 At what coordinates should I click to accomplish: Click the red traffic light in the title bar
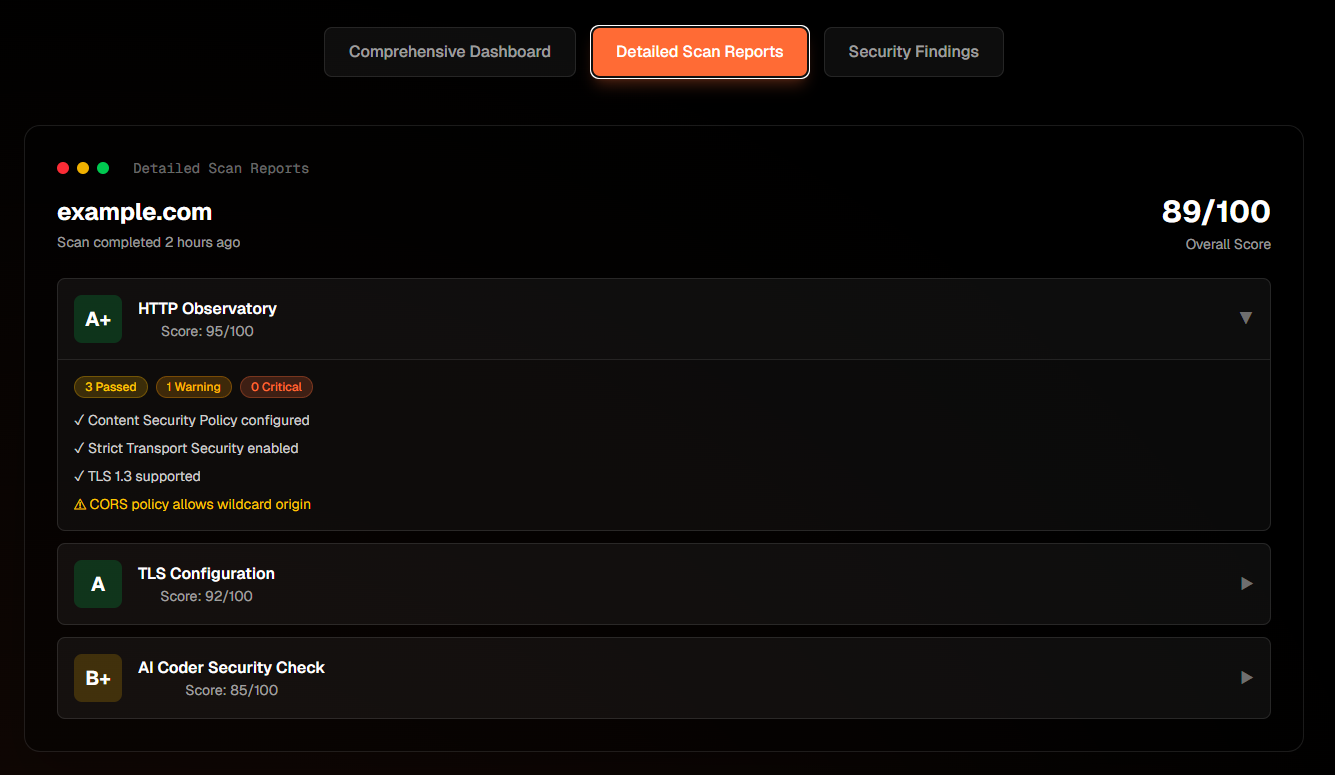tap(63, 168)
